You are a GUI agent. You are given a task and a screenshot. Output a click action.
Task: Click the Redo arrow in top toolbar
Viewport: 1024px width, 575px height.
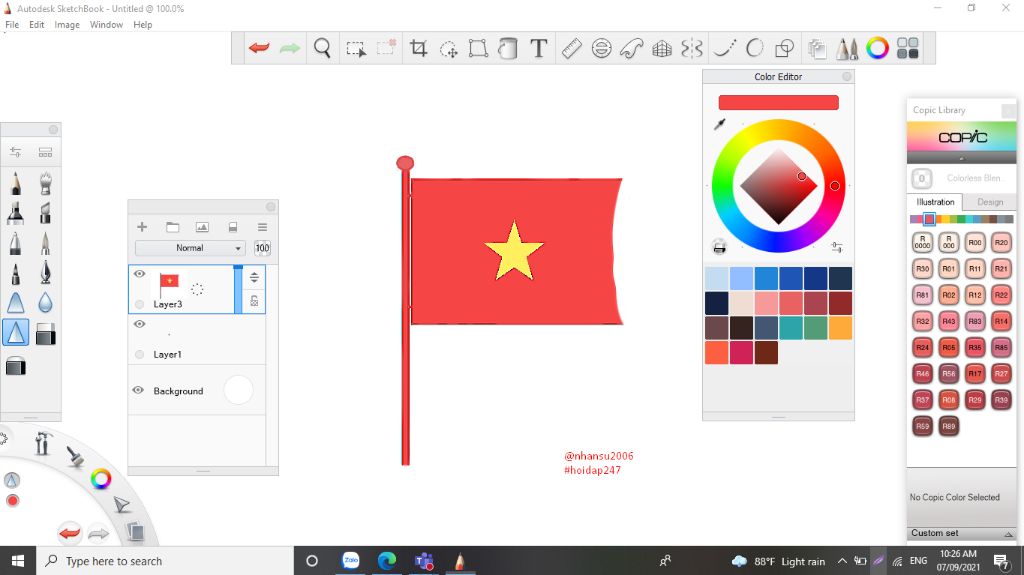click(x=289, y=48)
